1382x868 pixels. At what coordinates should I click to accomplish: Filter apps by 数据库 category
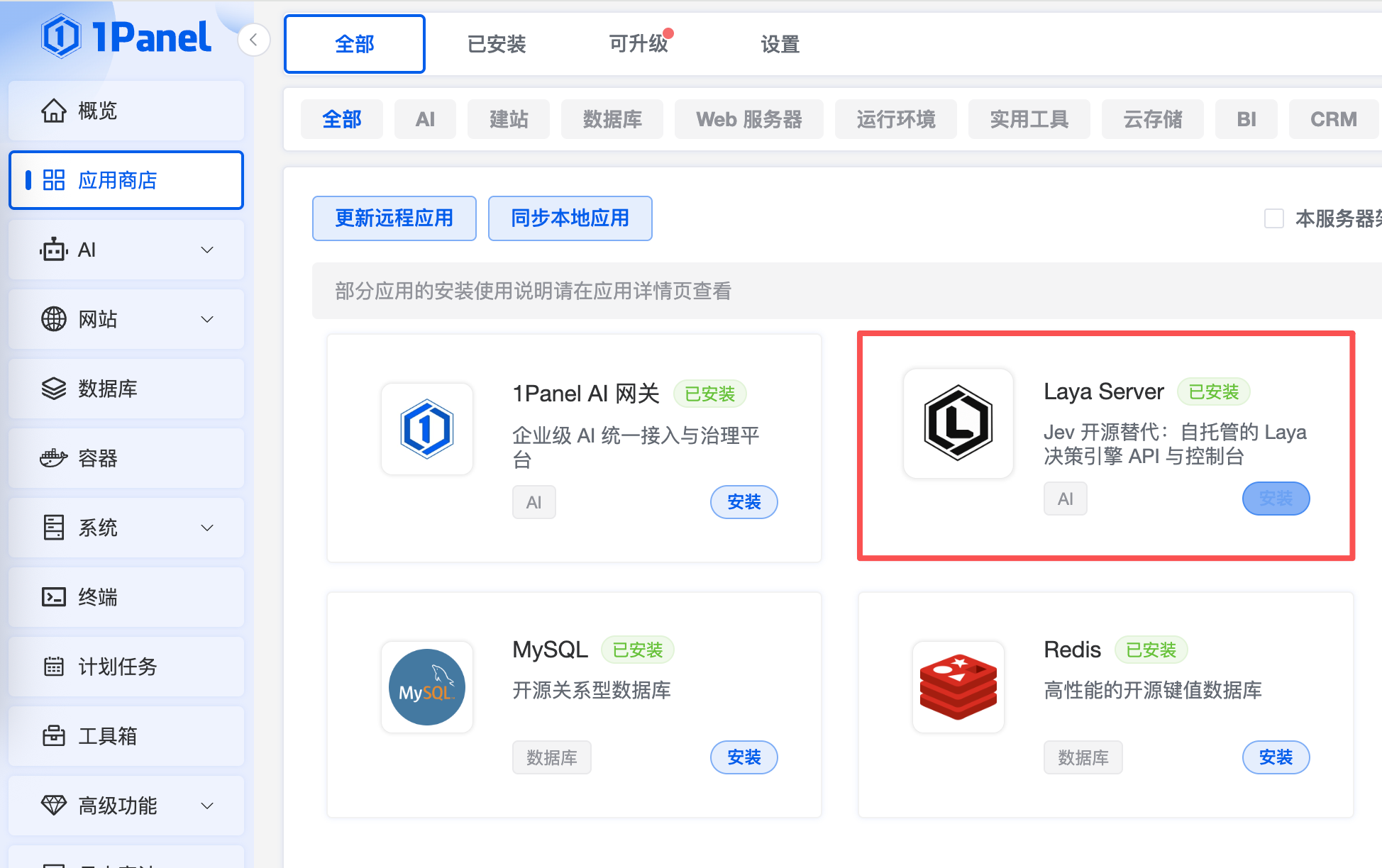point(612,119)
